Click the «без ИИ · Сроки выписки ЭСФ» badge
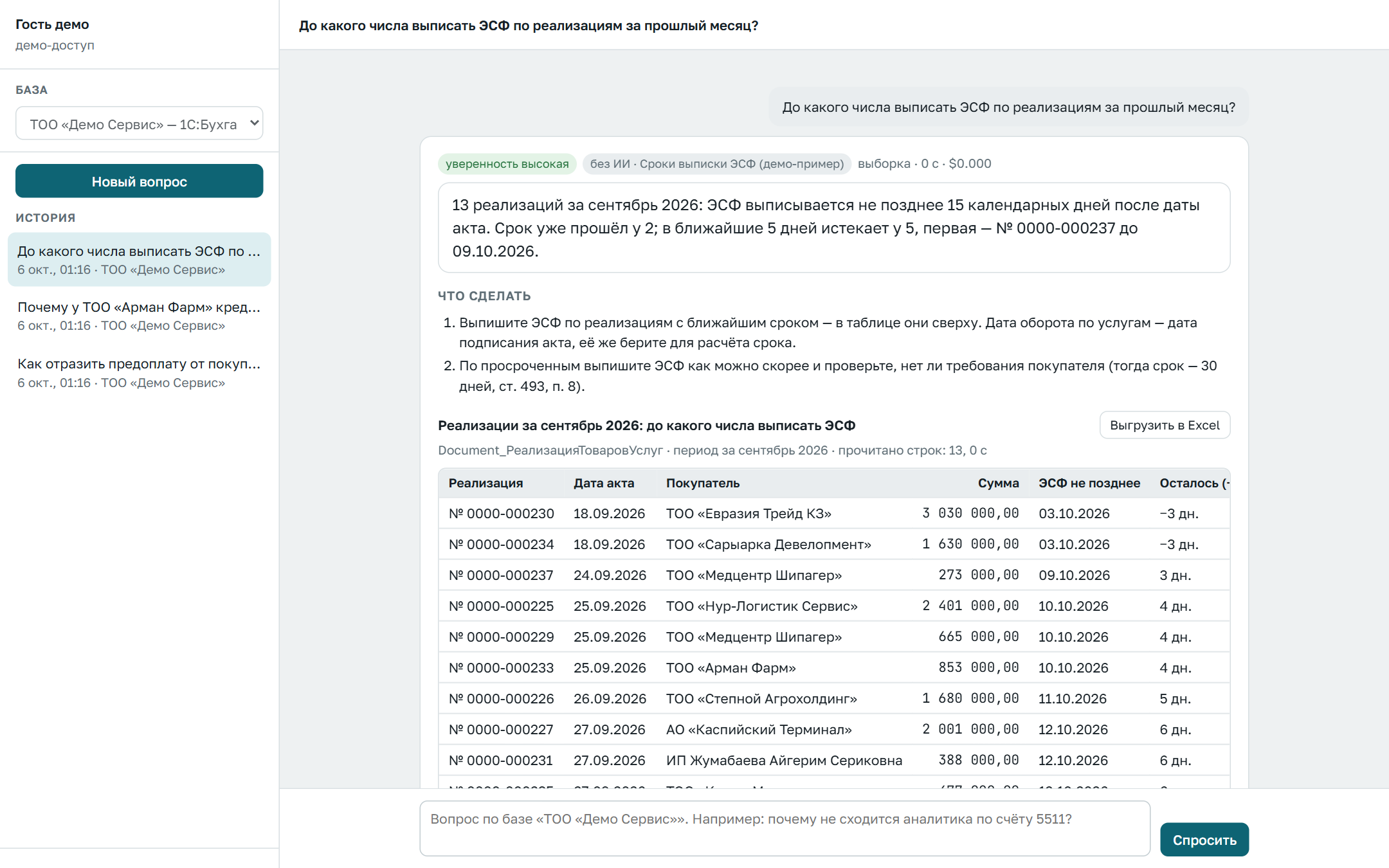Image resolution: width=1389 pixels, height=868 pixels. click(x=716, y=164)
